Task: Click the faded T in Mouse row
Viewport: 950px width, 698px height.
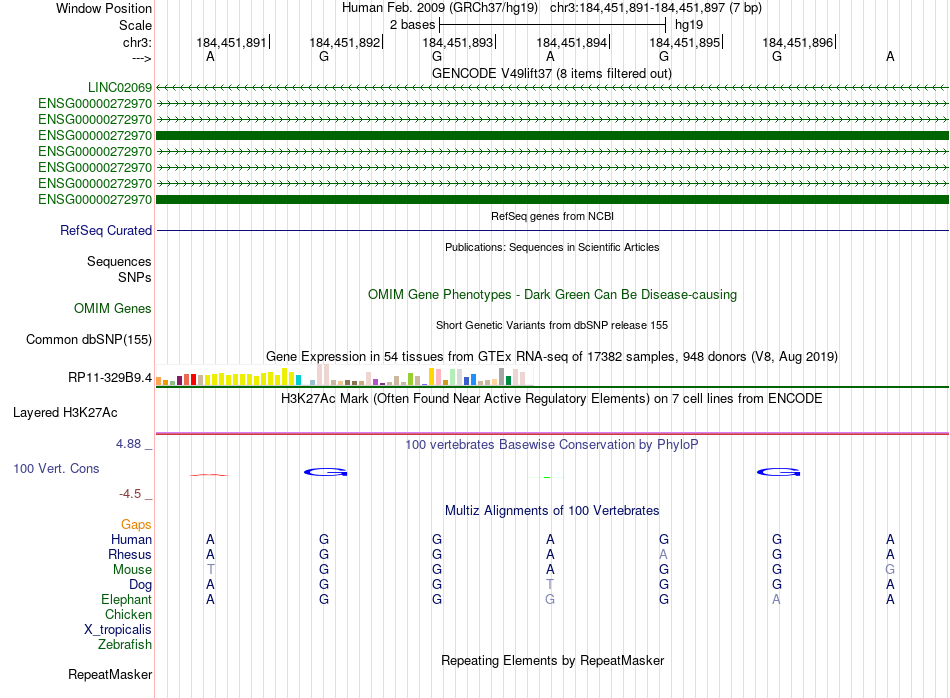Action: point(210,570)
